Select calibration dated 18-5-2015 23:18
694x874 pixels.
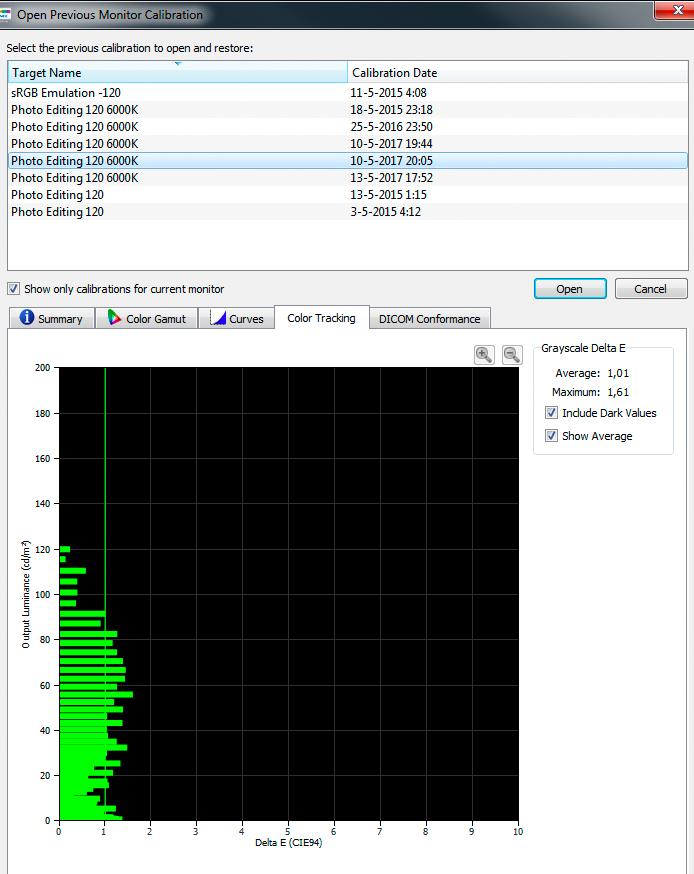[348, 110]
